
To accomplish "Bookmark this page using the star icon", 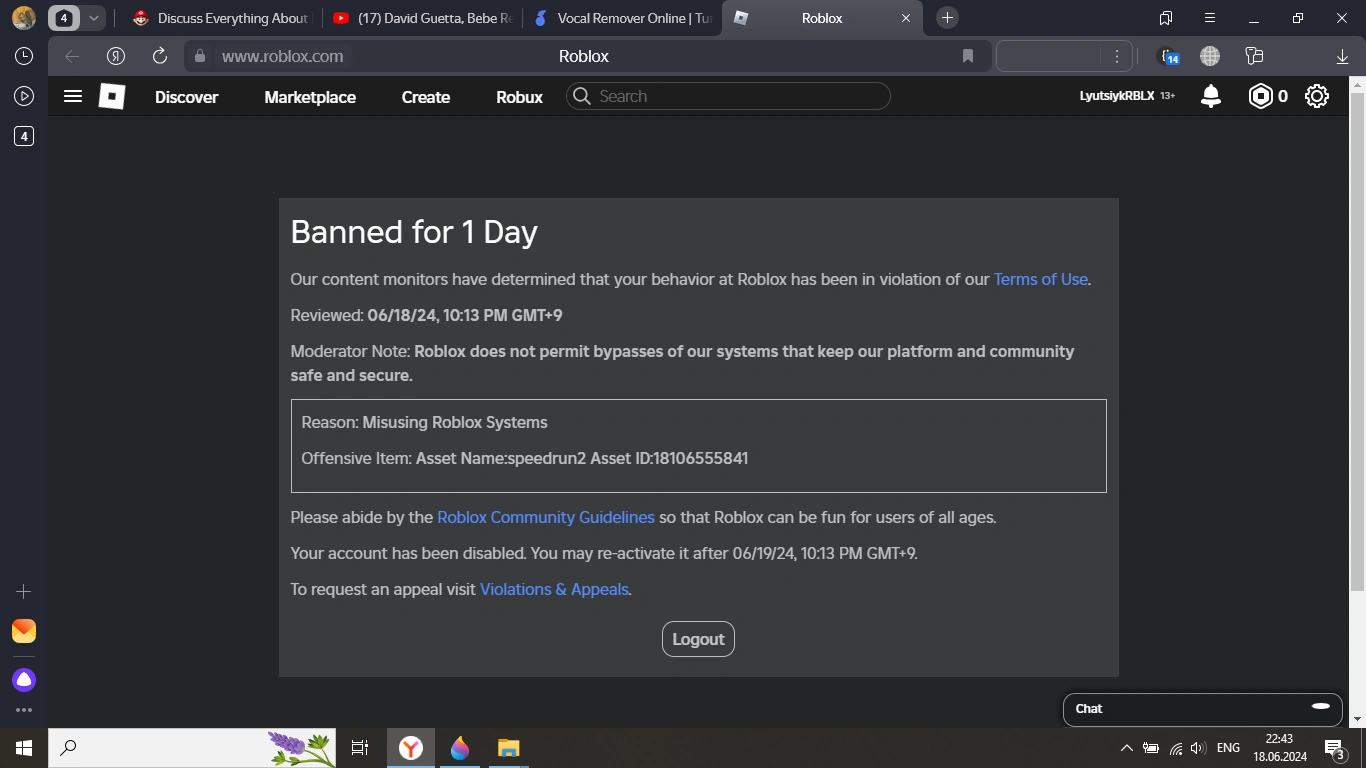I will point(967,56).
